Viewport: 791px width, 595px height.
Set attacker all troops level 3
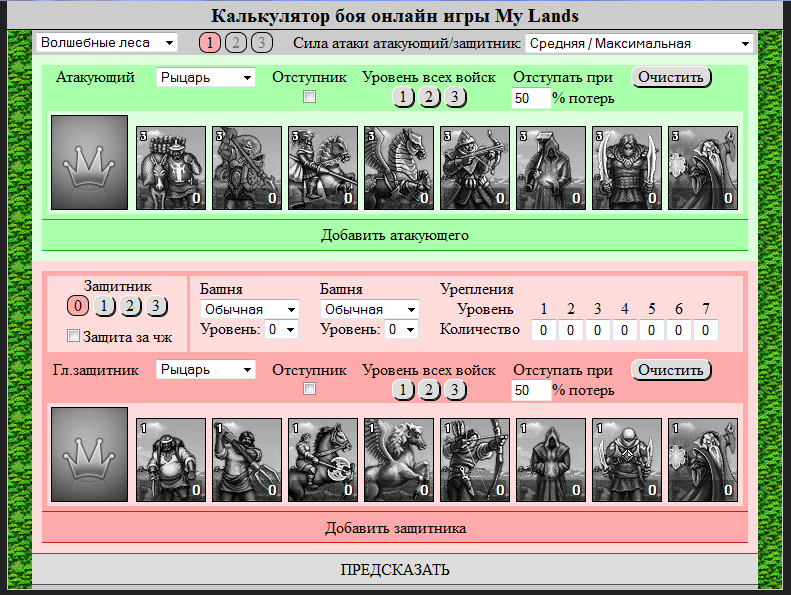pos(455,97)
